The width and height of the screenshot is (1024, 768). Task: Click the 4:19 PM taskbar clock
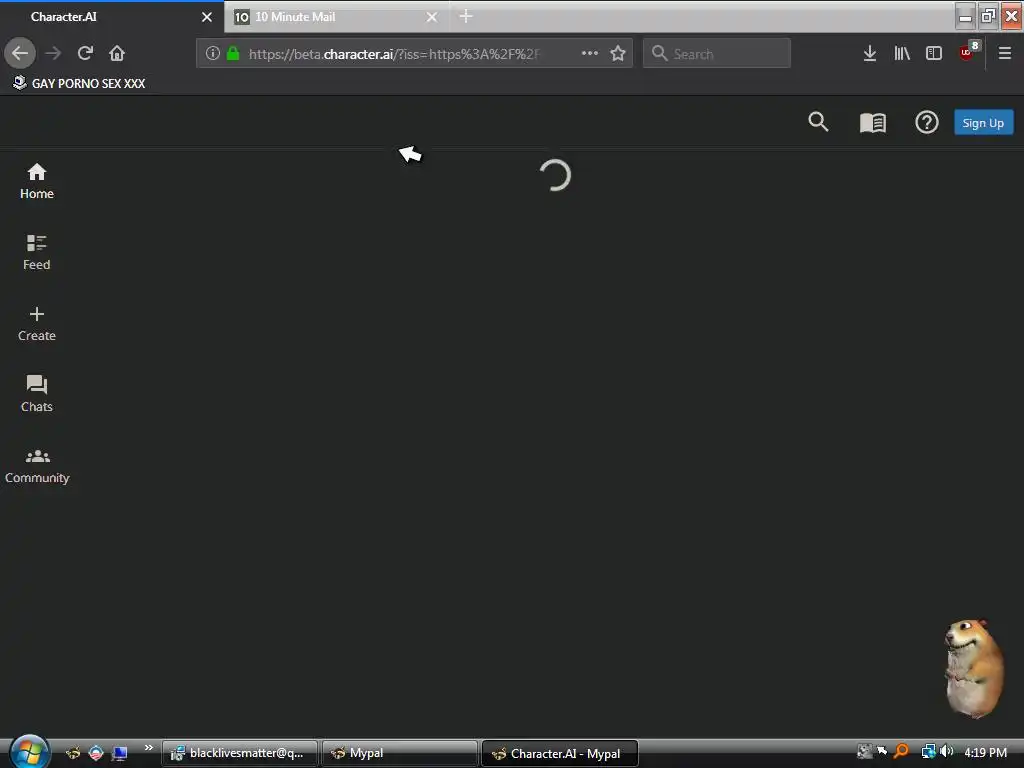tap(985, 752)
